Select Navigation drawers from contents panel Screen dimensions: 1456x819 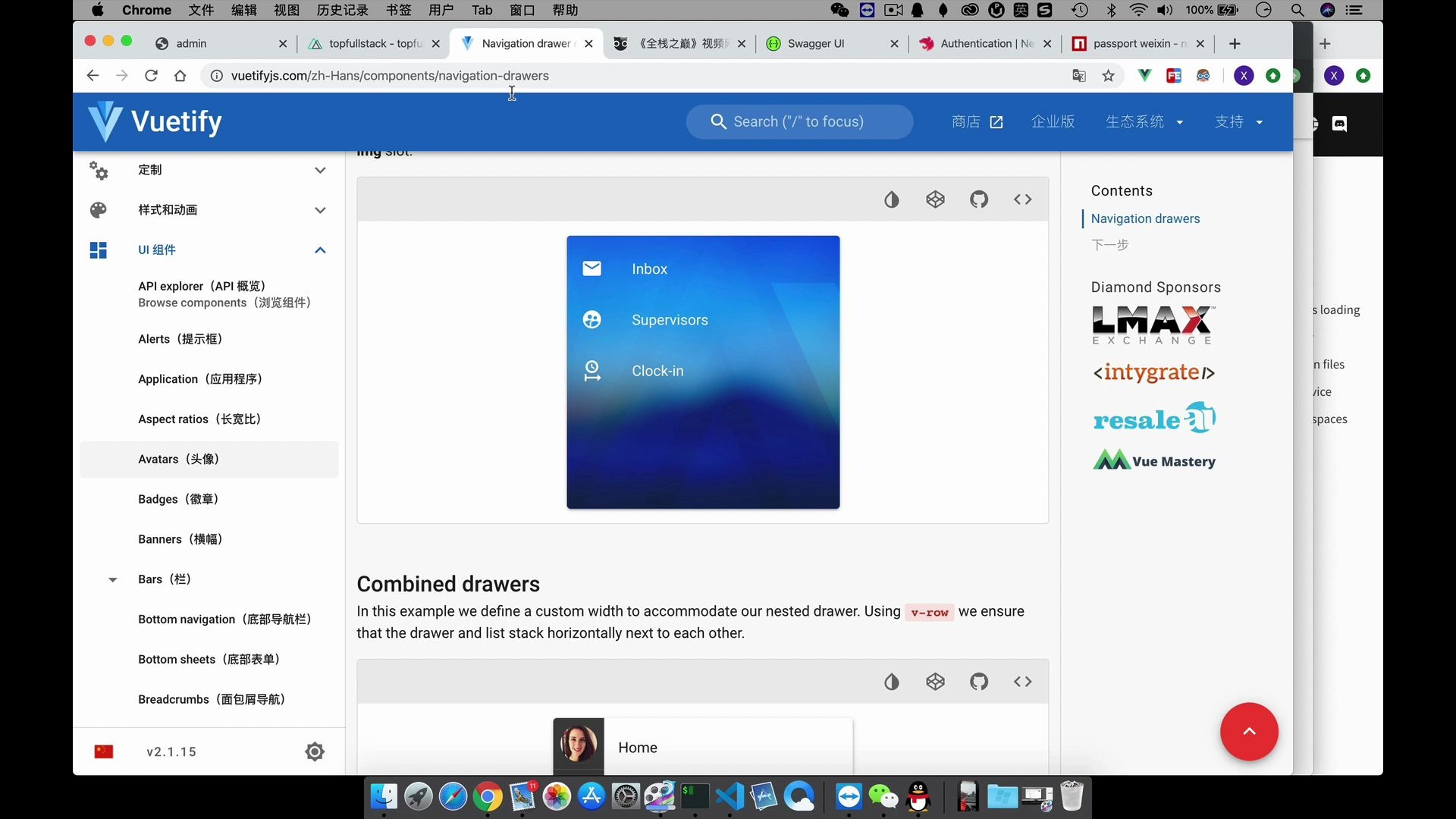(x=1145, y=218)
